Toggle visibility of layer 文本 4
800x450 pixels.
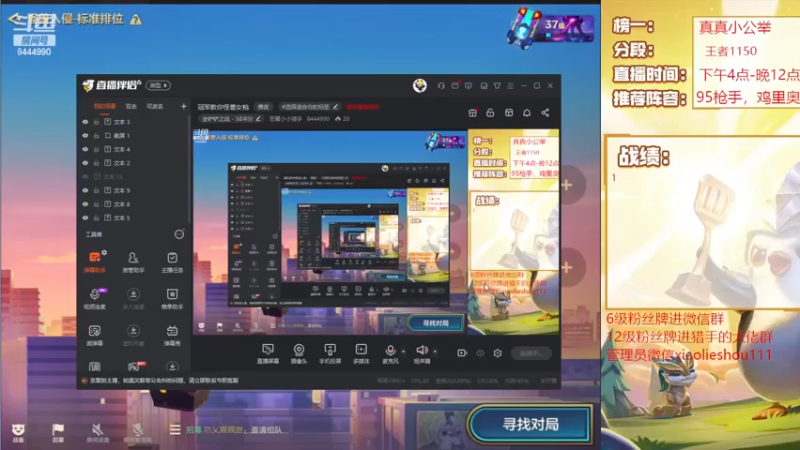pos(85,149)
